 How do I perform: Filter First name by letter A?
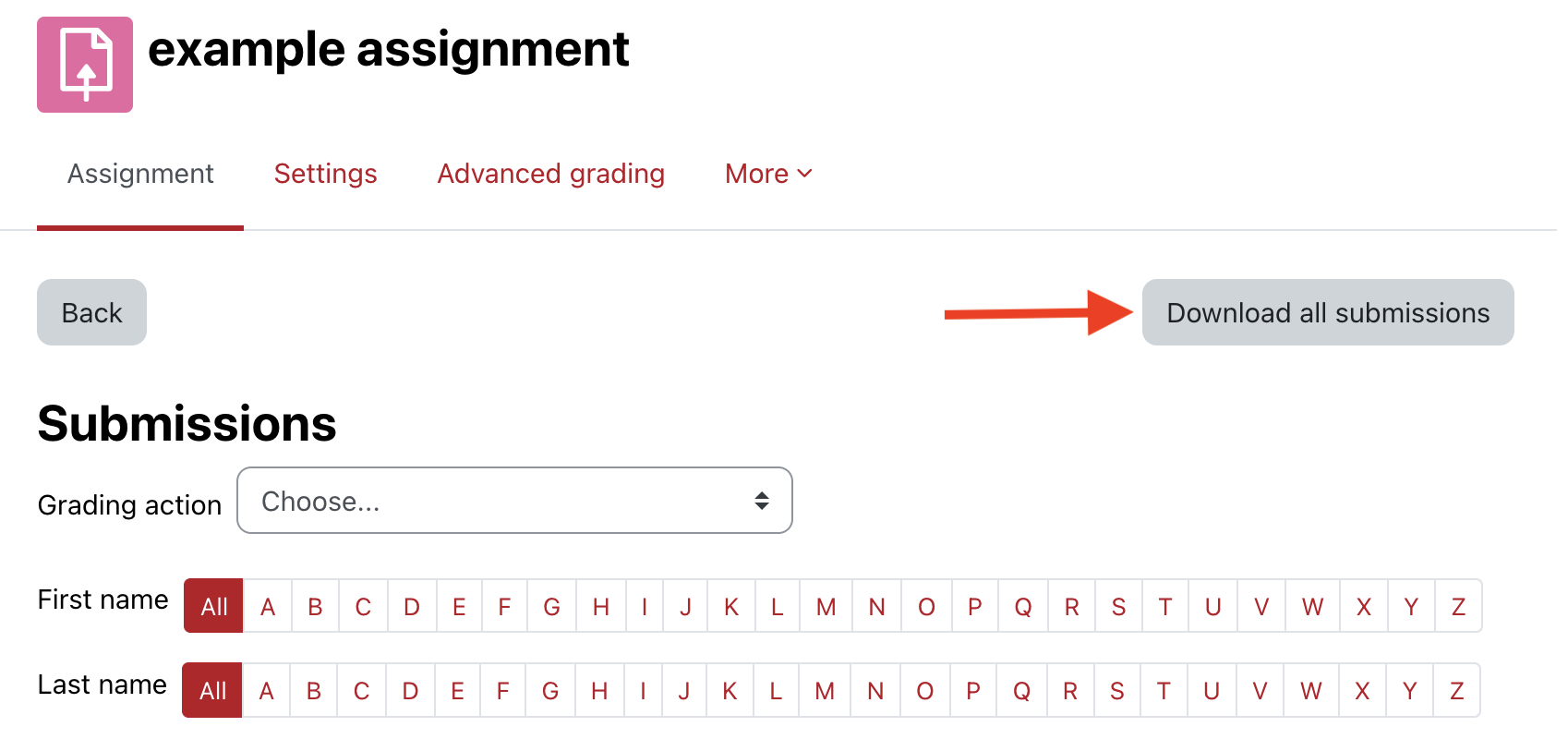[x=268, y=607]
